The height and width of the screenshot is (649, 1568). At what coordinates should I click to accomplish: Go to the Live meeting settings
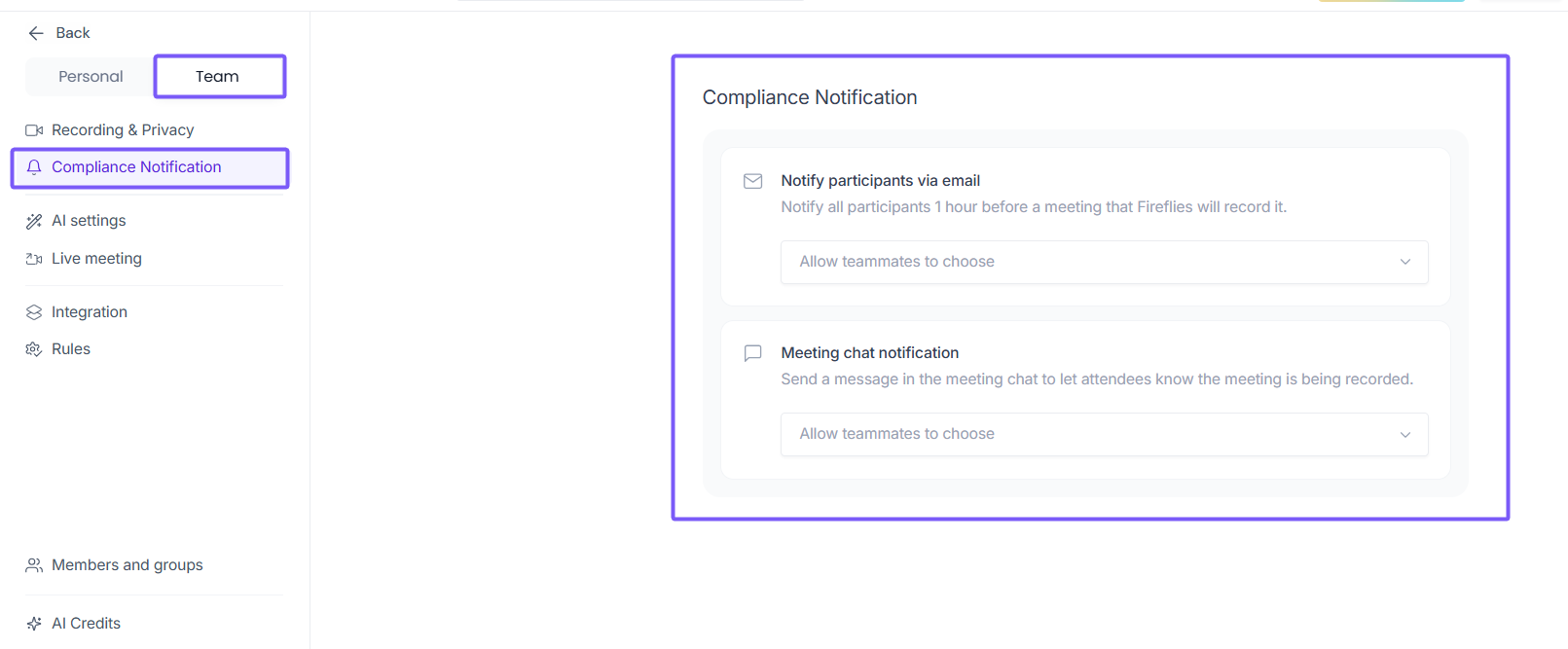pyautogui.click(x=96, y=259)
